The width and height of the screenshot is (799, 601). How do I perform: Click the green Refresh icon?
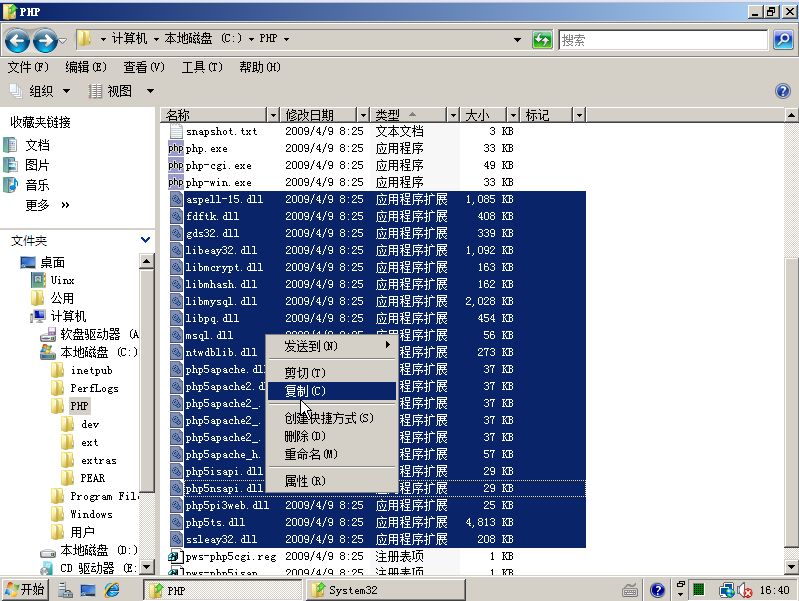[542, 39]
